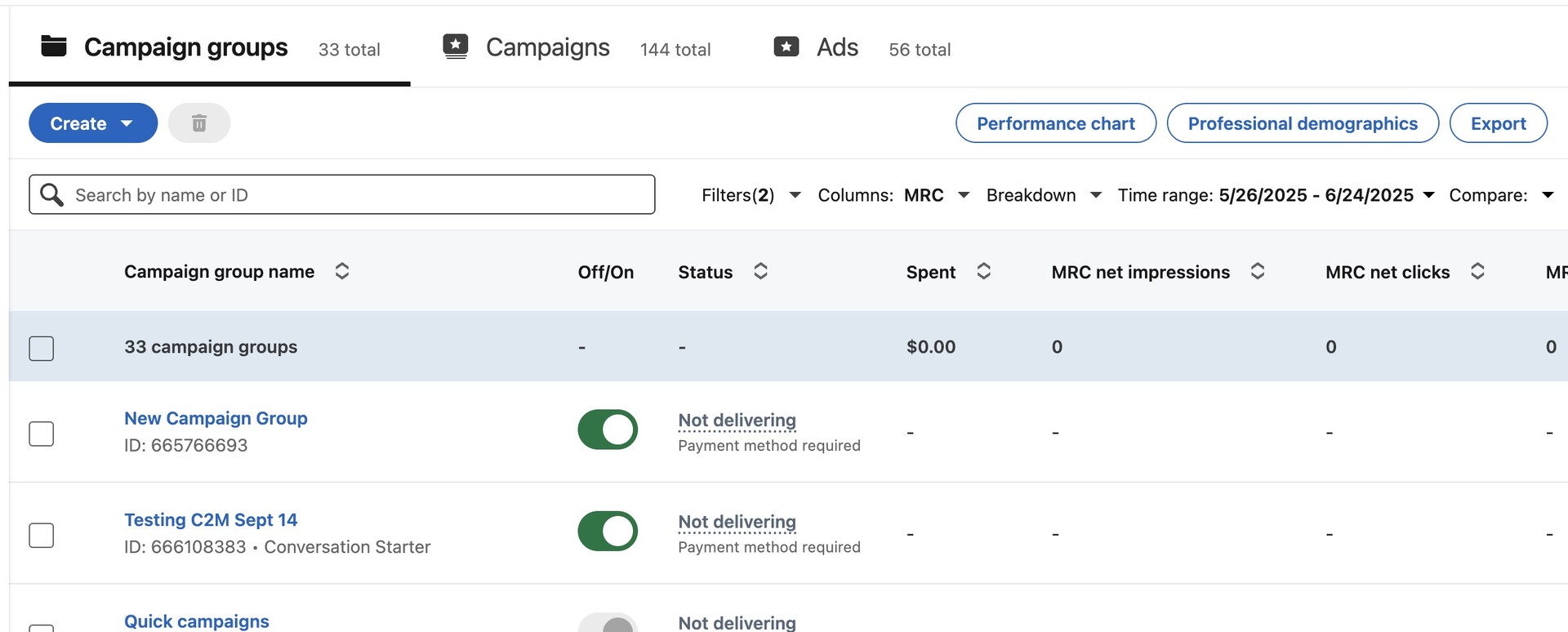Click the ID: 665766693 text
Image resolution: width=1568 pixels, height=632 pixels.
pyautogui.click(x=186, y=445)
